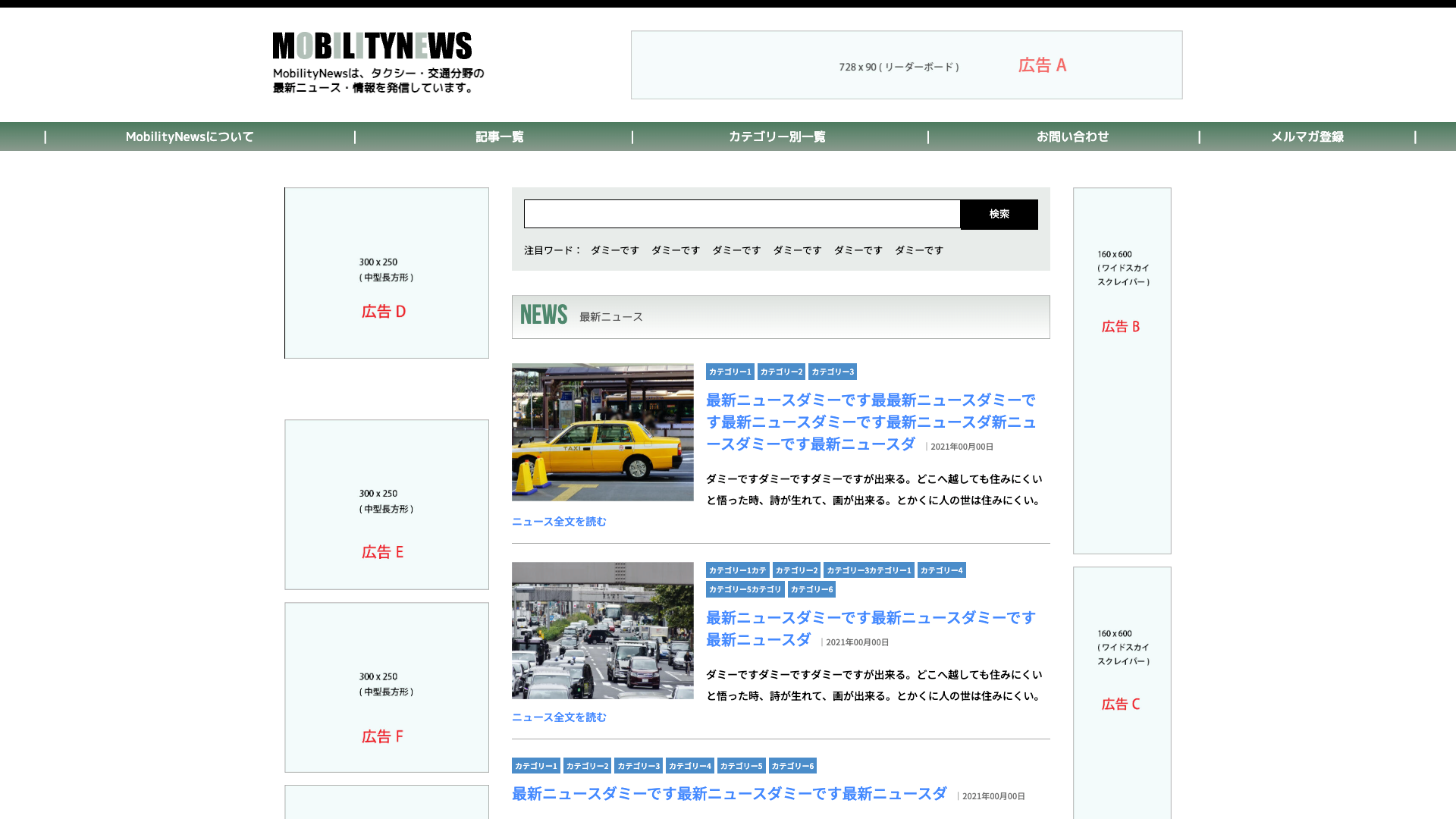Open the traffic jam article thumbnail
The height and width of the screenshot is (819, 1456).
point(603,630)
